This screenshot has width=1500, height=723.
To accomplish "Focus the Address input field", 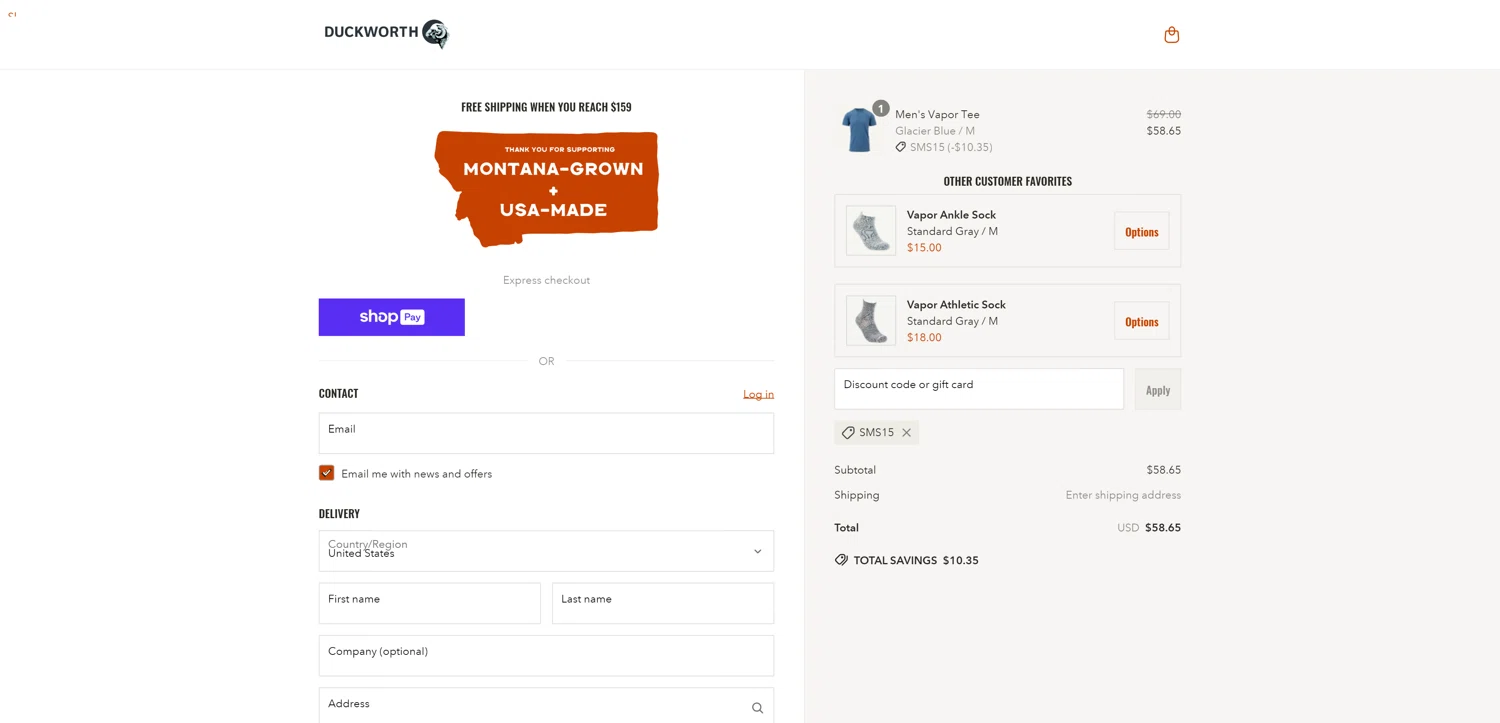I will point(546,705).
